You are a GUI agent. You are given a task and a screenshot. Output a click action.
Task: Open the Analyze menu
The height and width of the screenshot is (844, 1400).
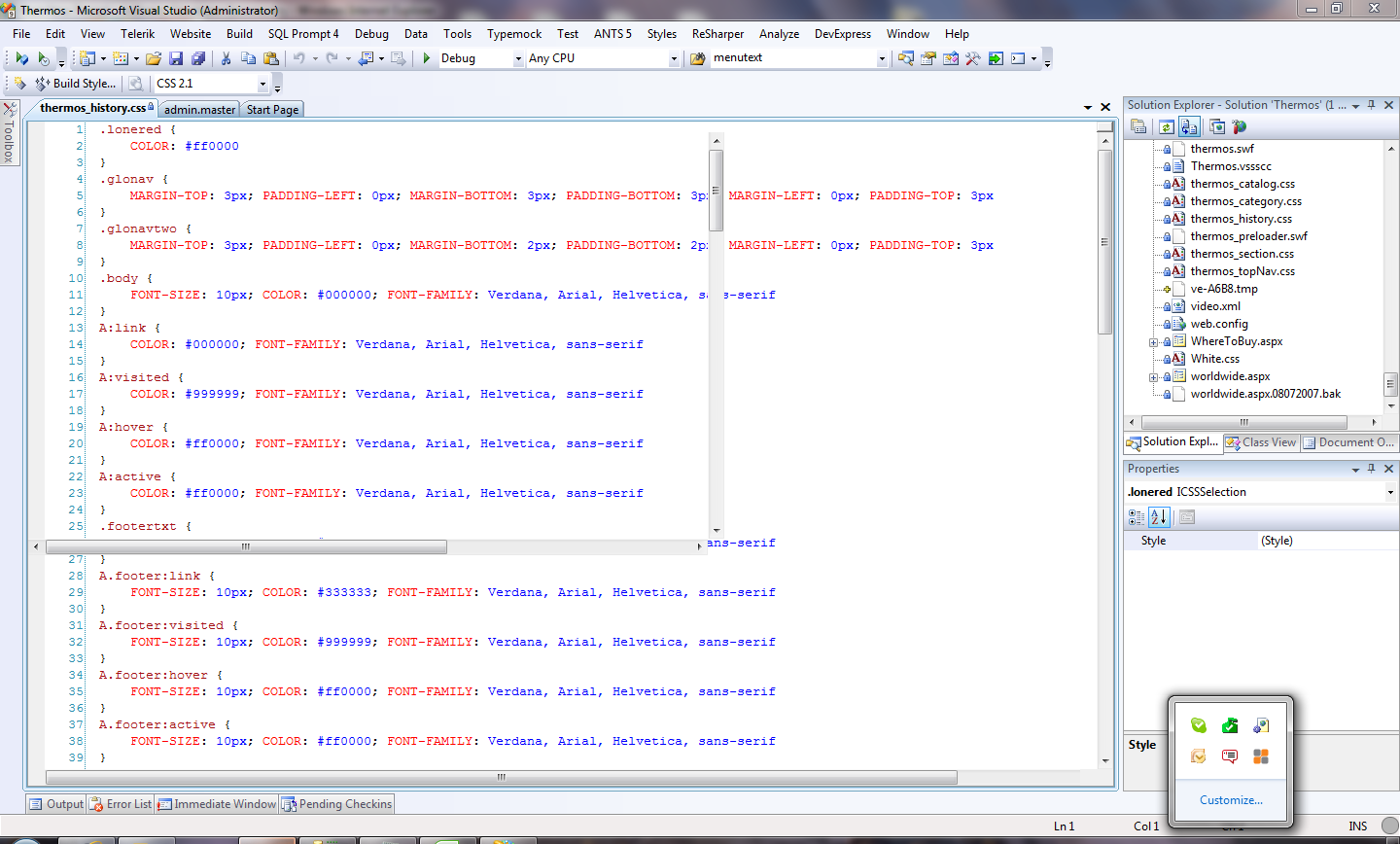coord(779,34)
